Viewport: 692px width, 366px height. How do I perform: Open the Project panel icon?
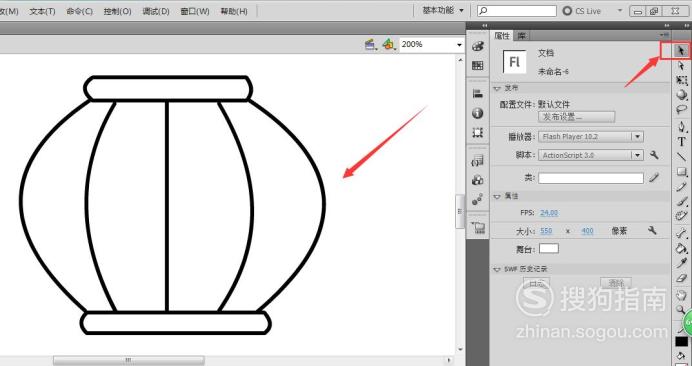(x=478, y=227)
